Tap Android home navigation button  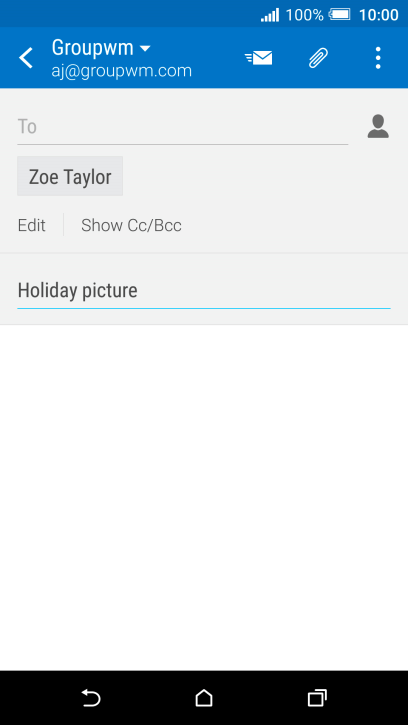tap(204, 698)
